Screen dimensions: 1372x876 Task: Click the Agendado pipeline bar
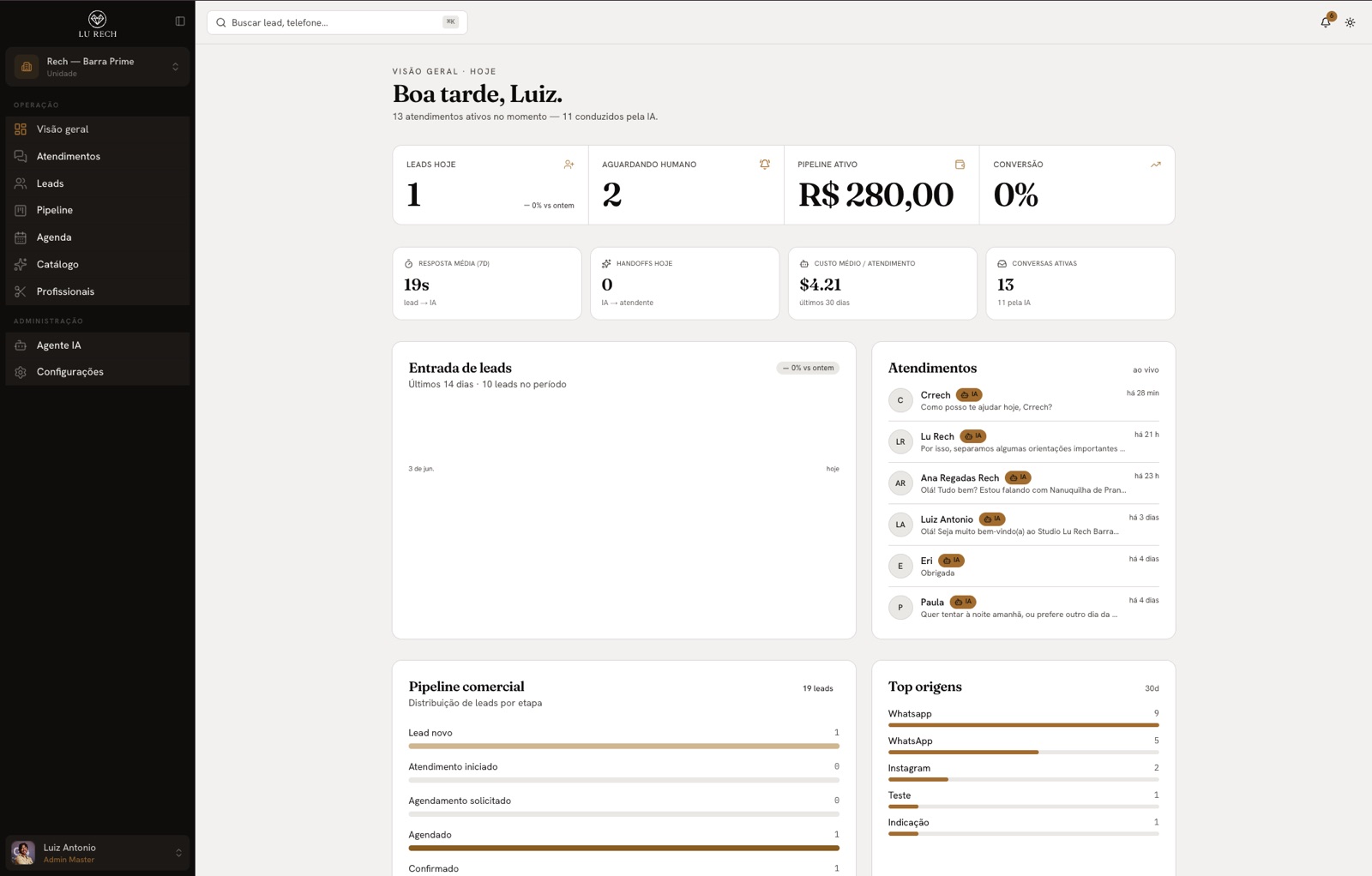click(623, 848)
